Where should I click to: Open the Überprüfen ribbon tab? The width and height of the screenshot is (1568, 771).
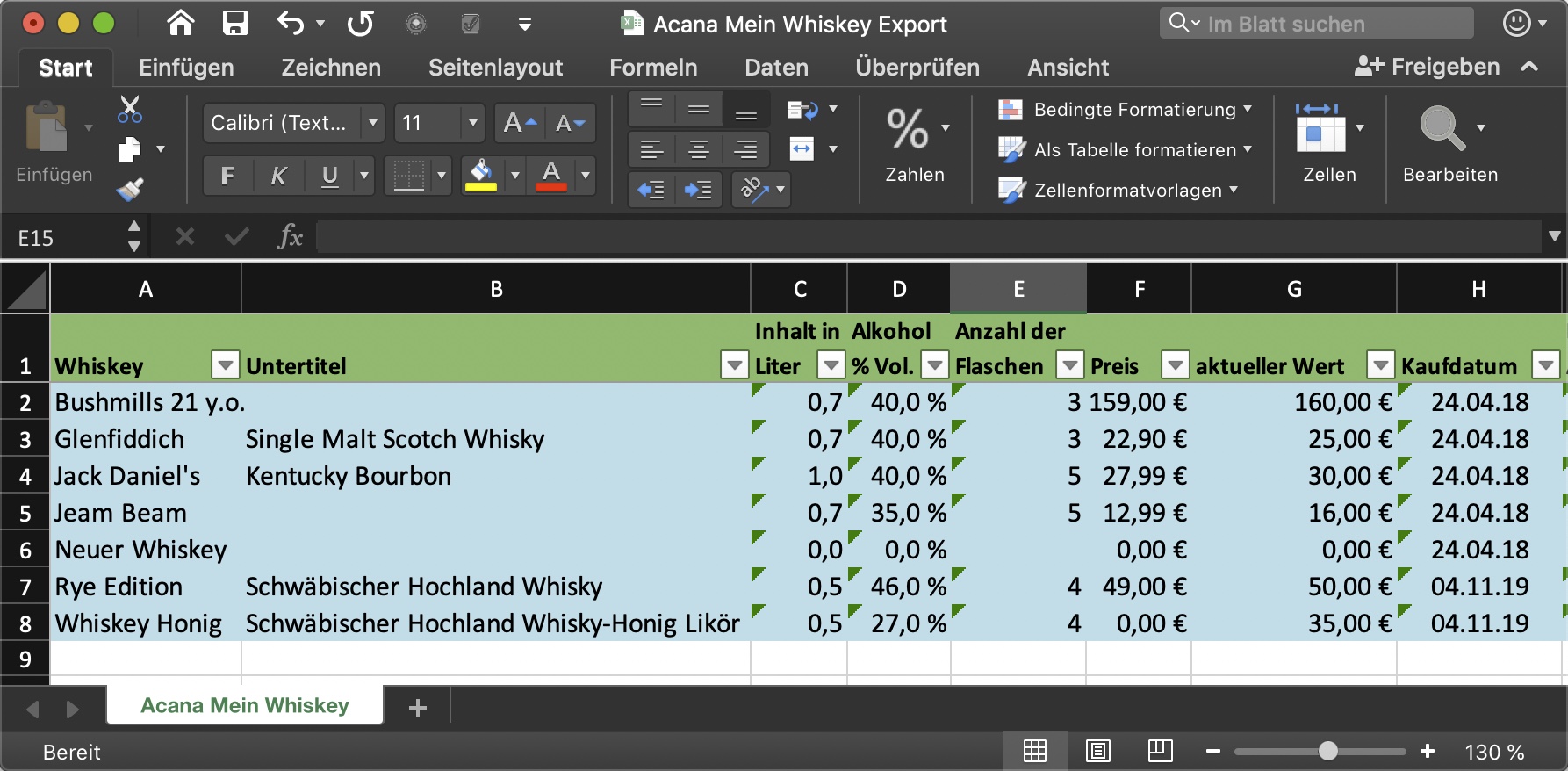click(x=917, y=68)
